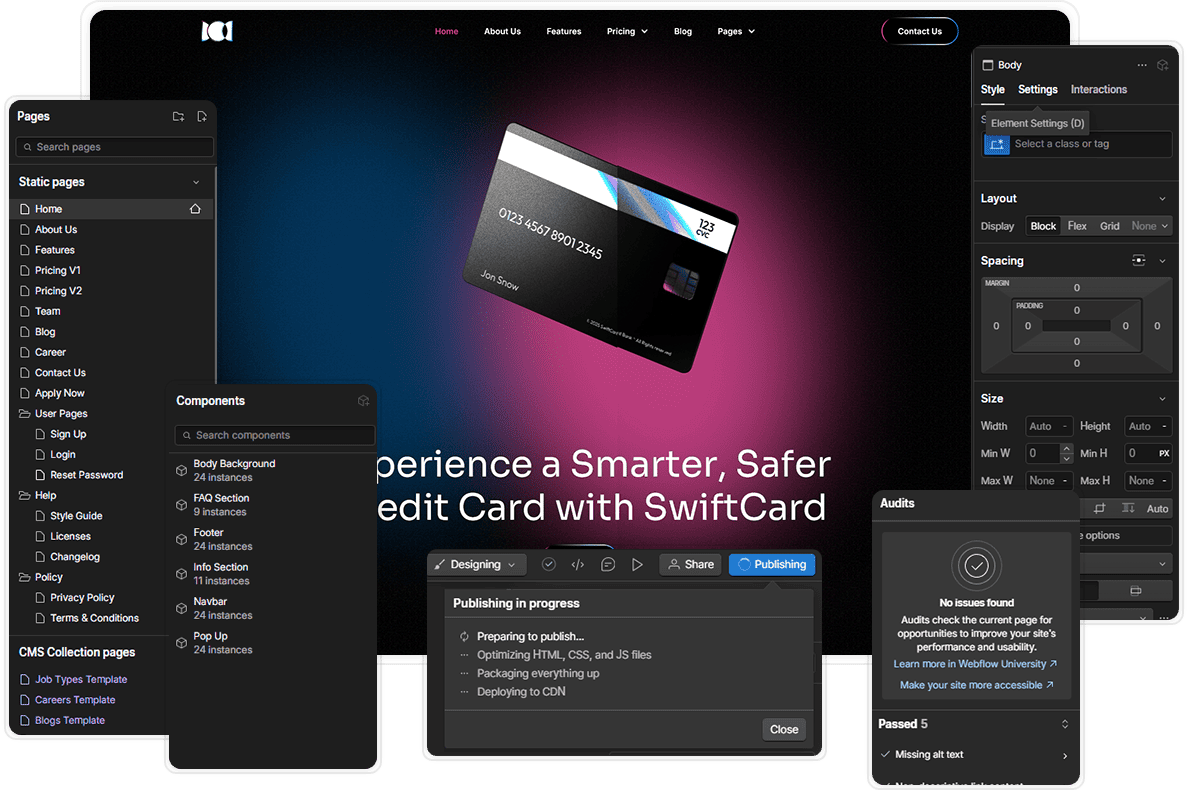Click the site logo in the navbar

217,31
